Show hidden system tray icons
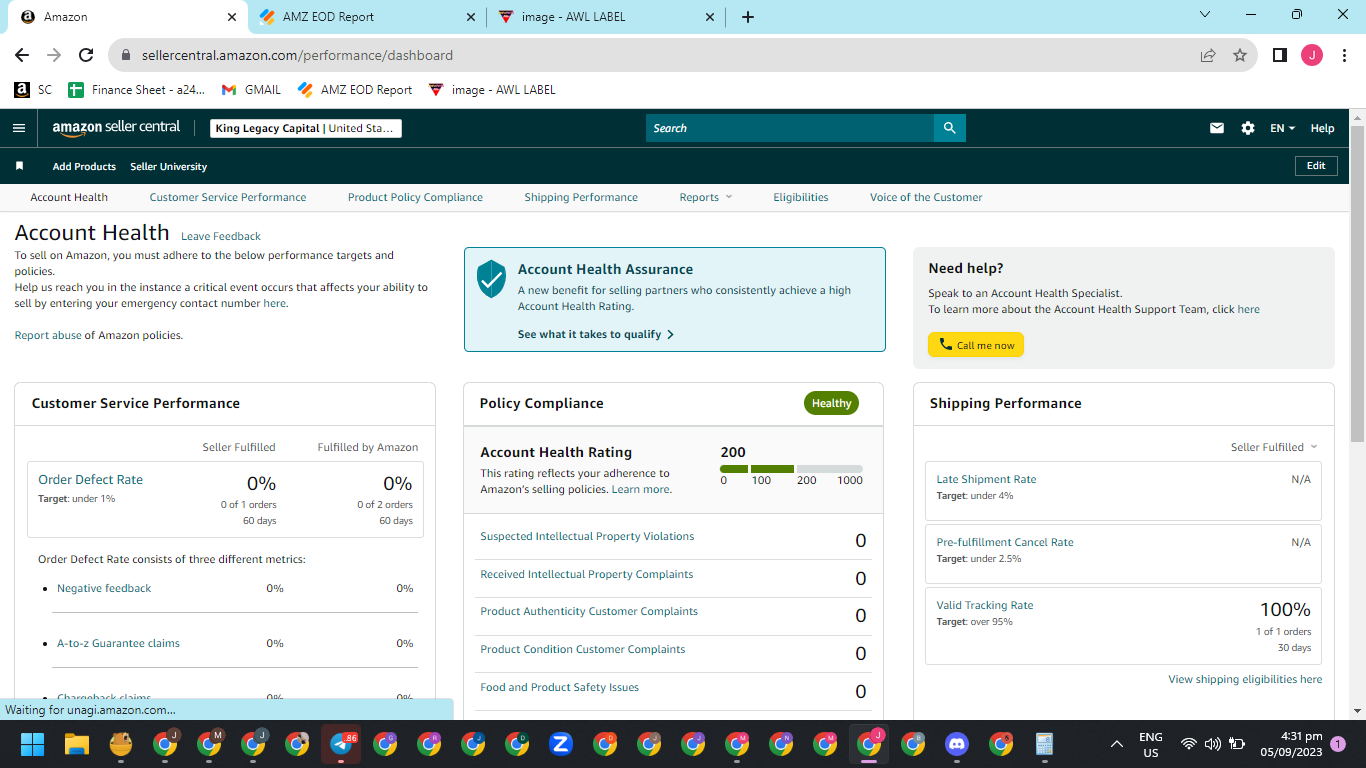Image resolution: width=1366 pixels, height=768 pixels. point(1116,744)
